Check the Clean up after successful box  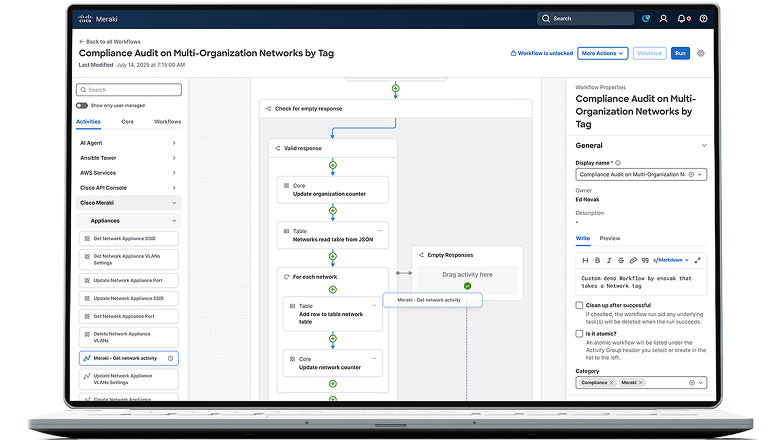pyautogui.click(x=580, y=305)
